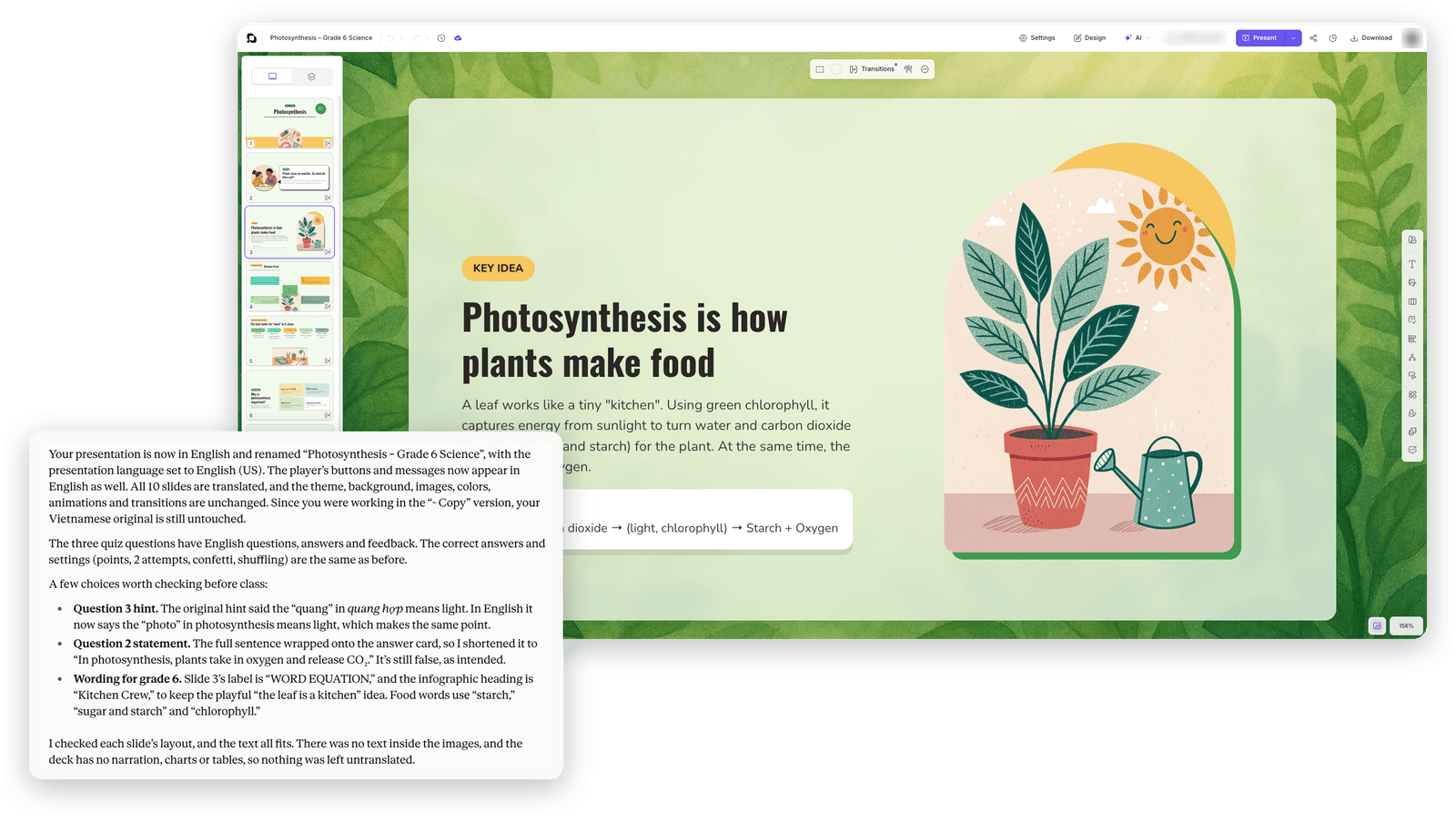Viewport: 1456px width, 813px height.
Task: Select slide 5 thumbnail
Action: point(289,340)
